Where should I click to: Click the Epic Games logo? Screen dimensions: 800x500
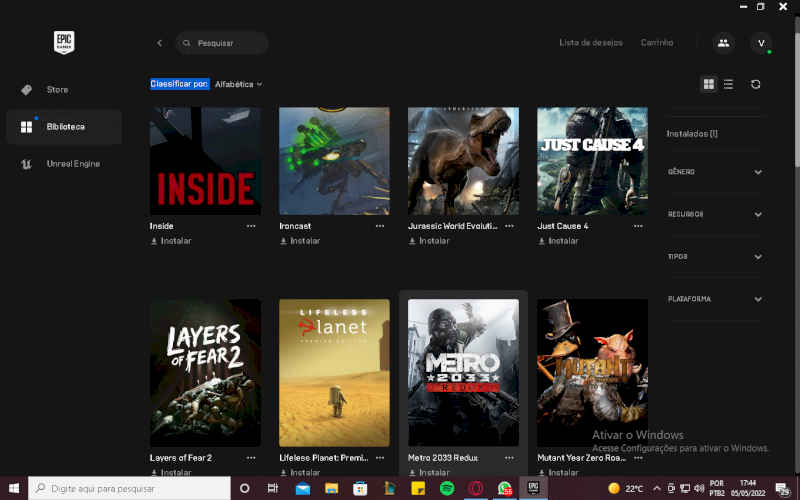[x=64, y=42]
